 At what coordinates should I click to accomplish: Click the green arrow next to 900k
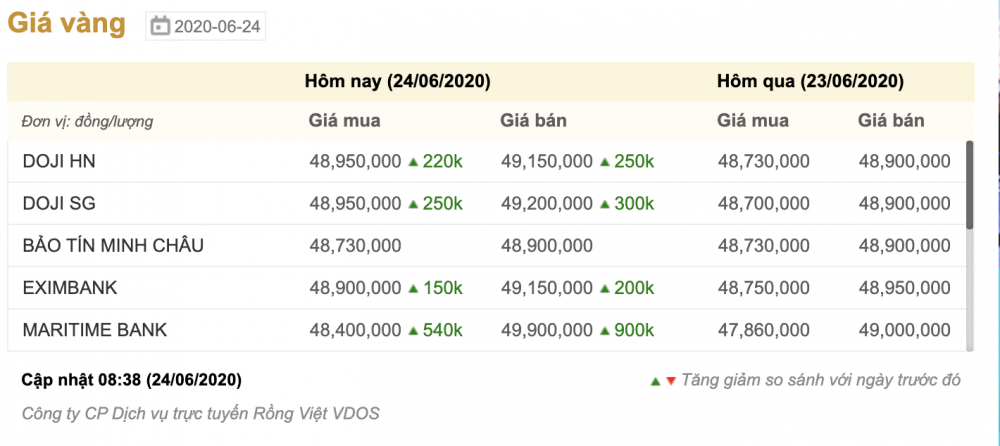[x=605, y=331]
